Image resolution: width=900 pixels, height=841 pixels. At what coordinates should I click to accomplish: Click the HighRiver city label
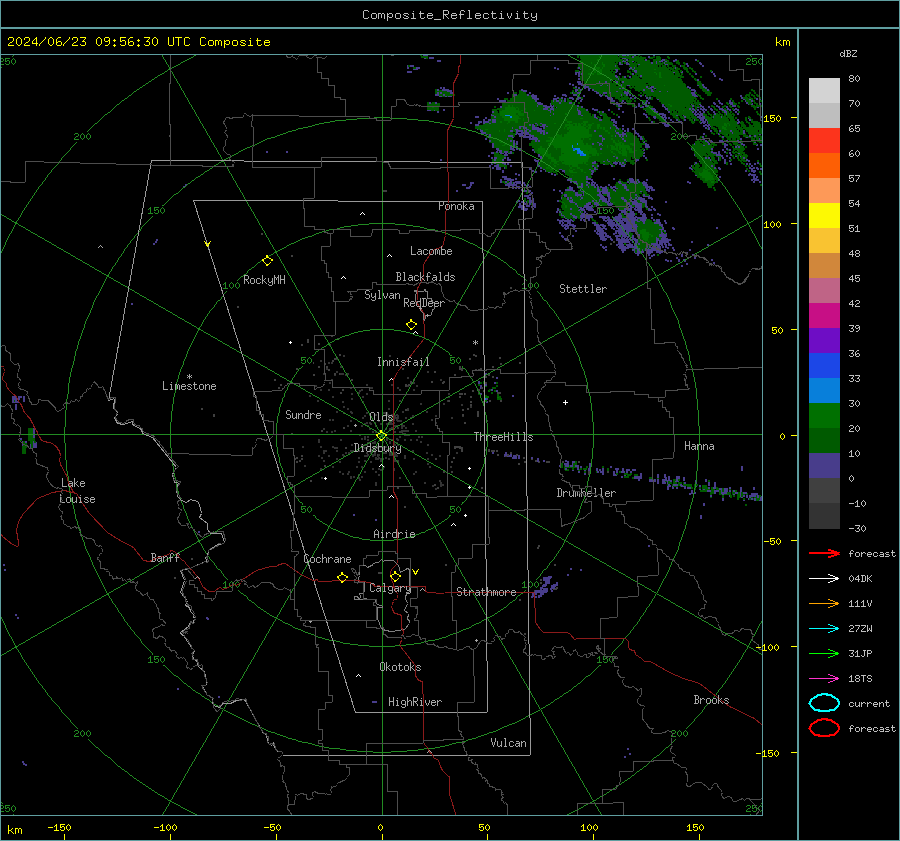tap(415, 702)
